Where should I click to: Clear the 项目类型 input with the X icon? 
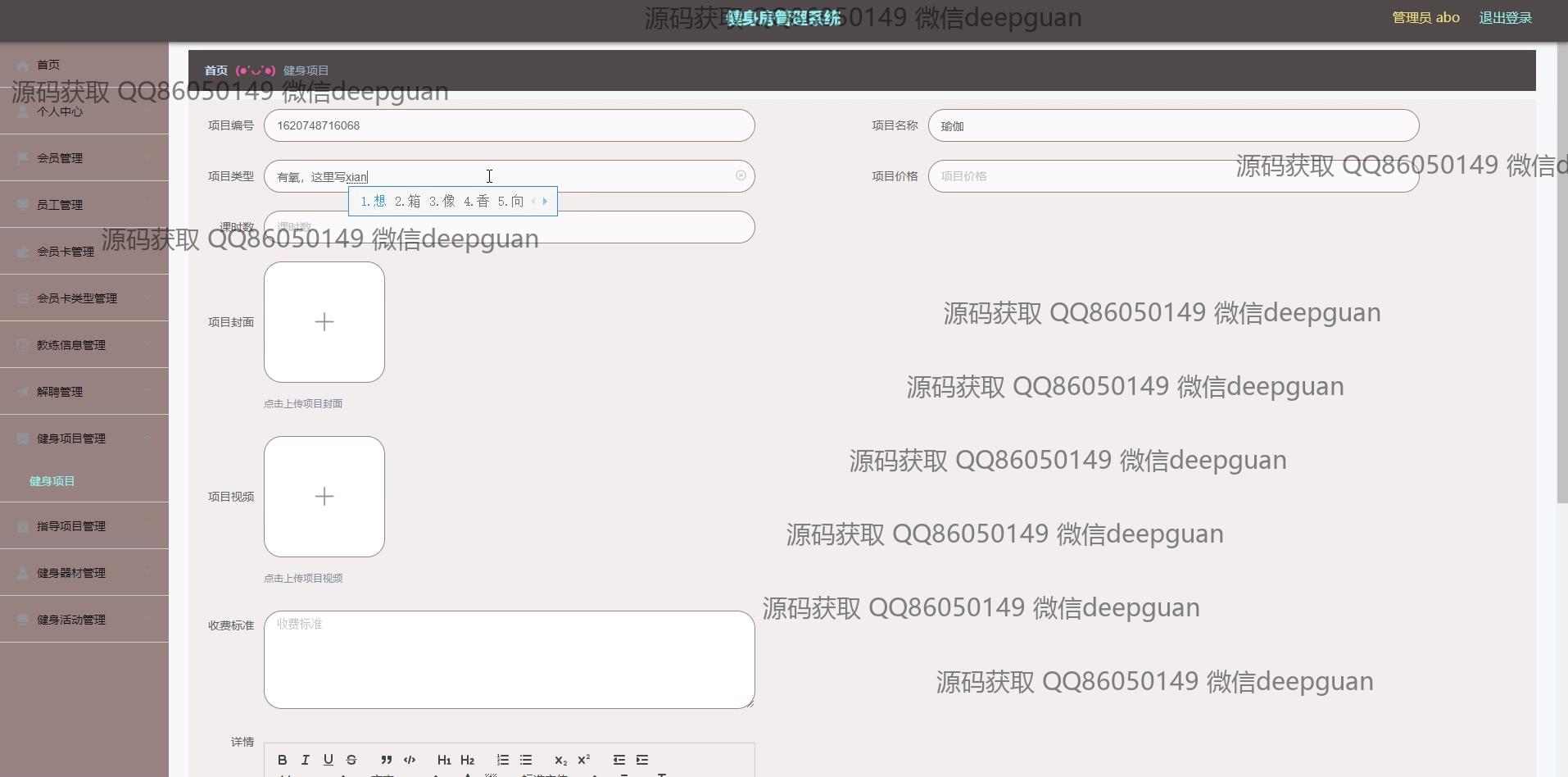point(741,175)
